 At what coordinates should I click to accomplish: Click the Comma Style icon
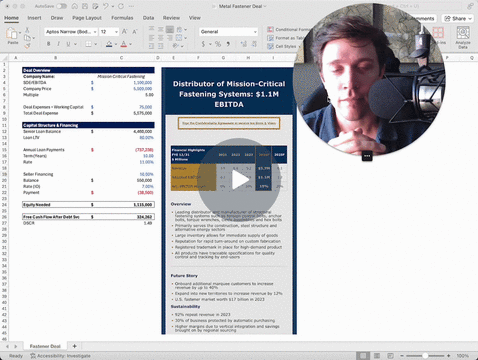(228, 44)
